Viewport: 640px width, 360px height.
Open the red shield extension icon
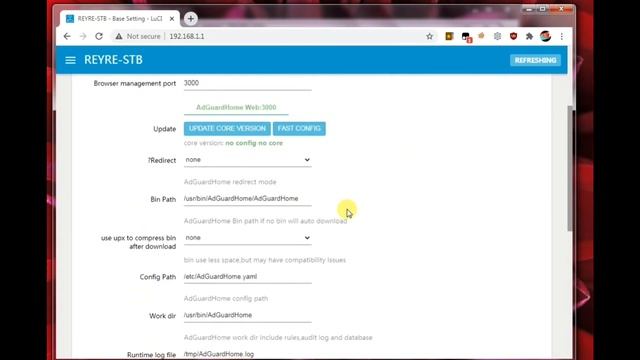[x=513, y=36]
